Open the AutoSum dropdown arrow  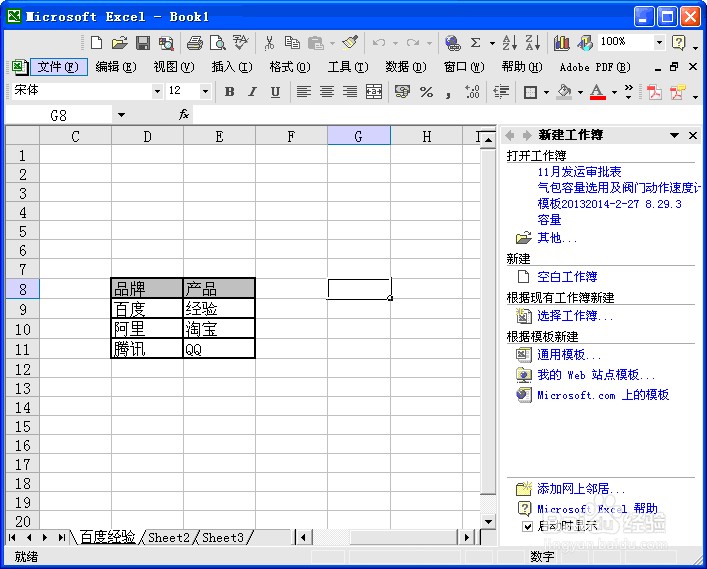point(492,43)
